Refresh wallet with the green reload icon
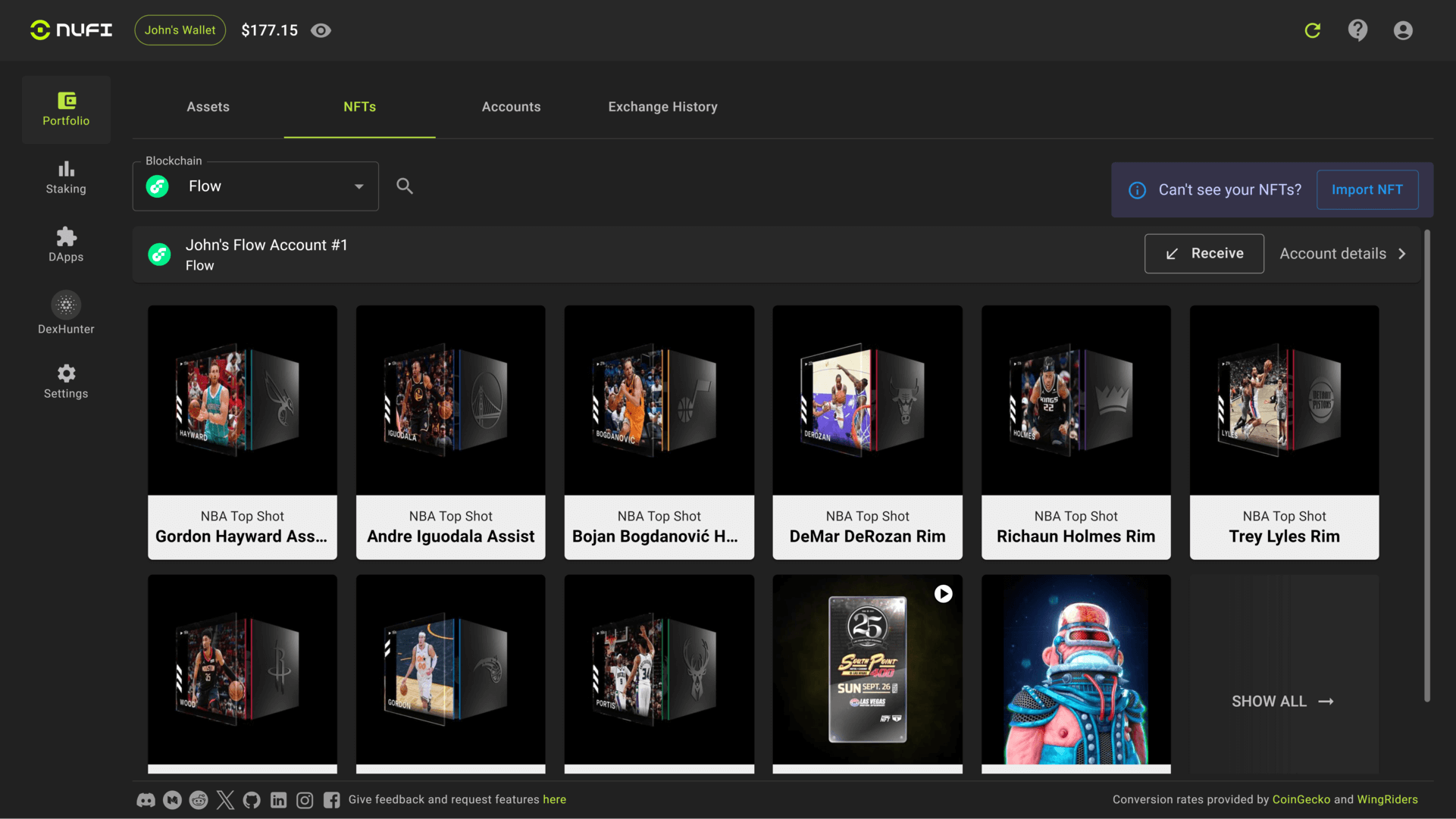This screenshot has height=819, width=1456. (x=1313, y=30)
